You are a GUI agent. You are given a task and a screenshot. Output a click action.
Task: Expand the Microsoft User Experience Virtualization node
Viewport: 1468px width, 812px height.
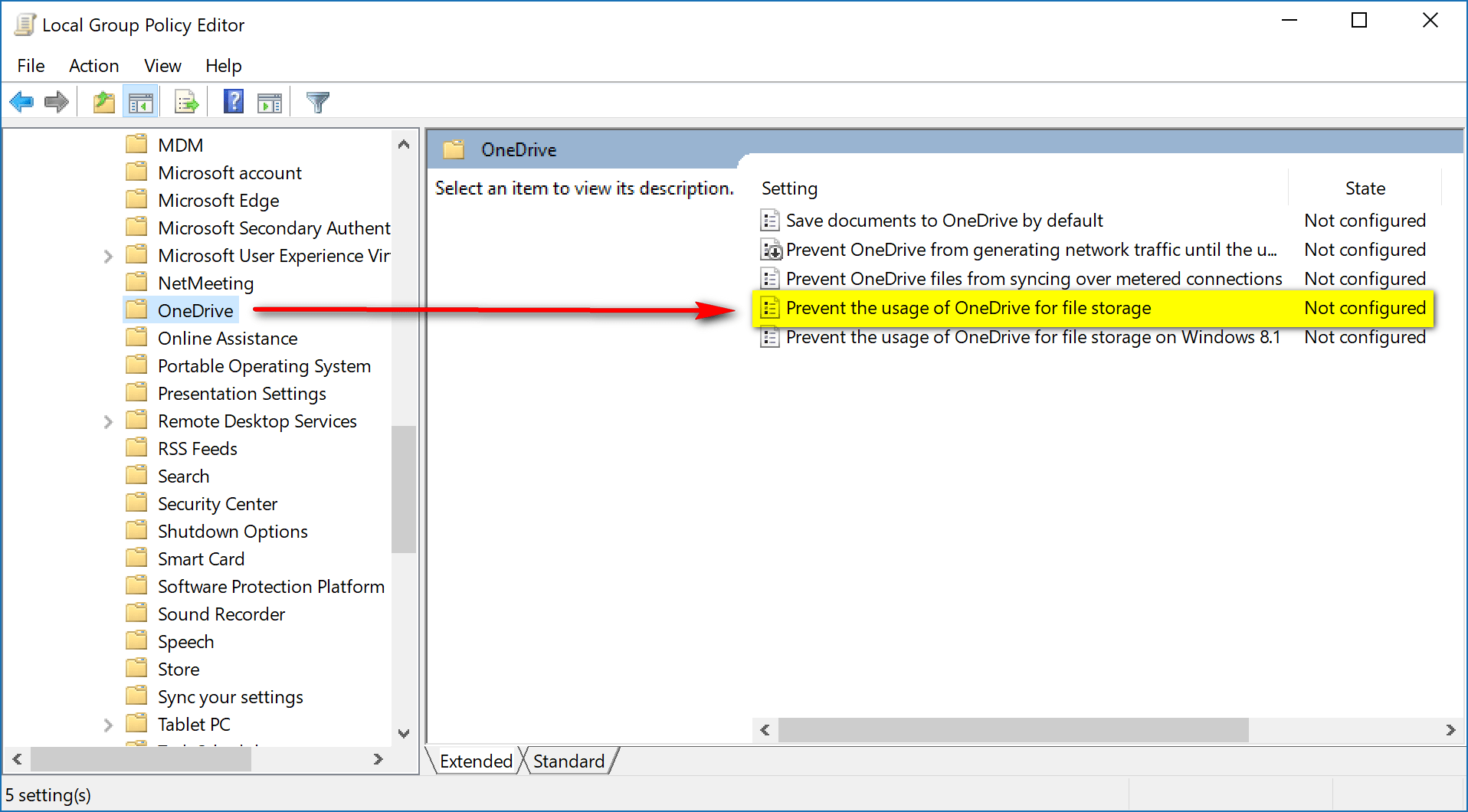108,256
